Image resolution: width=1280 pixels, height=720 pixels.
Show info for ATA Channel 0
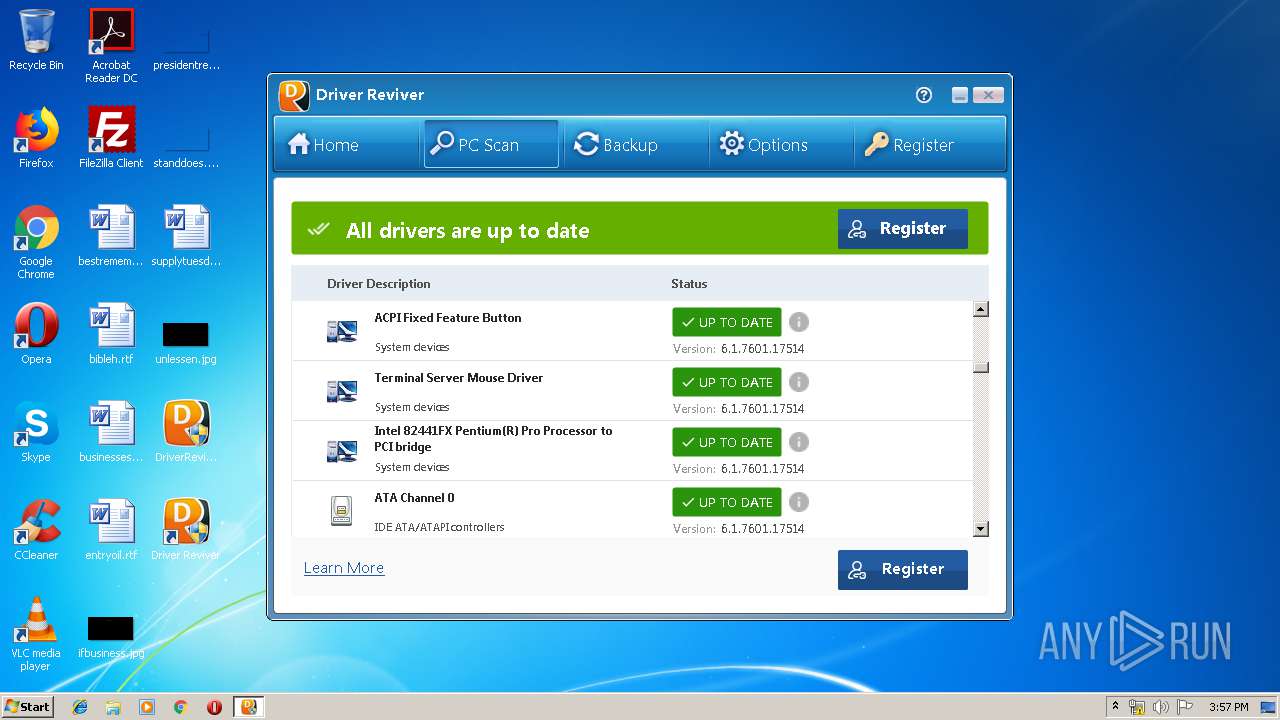point(799,502)
